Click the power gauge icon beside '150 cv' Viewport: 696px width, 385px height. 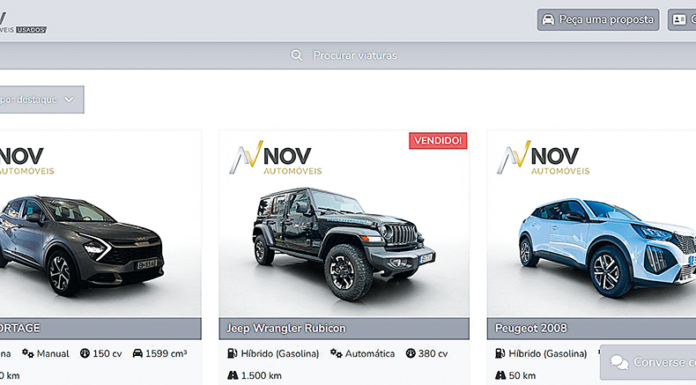click(x=85, y=353)
